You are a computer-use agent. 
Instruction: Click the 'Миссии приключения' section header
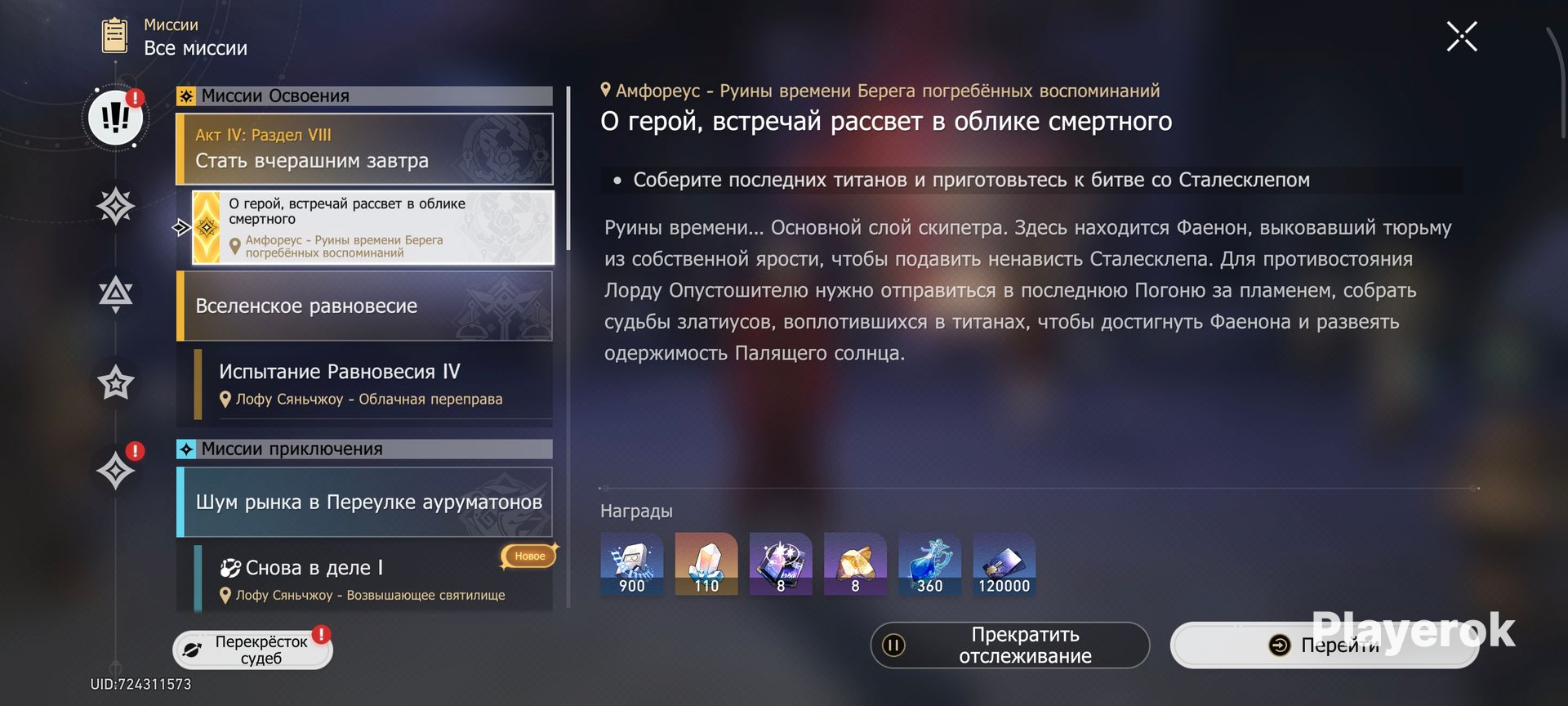pyautogui.click(x=364, y=449)
